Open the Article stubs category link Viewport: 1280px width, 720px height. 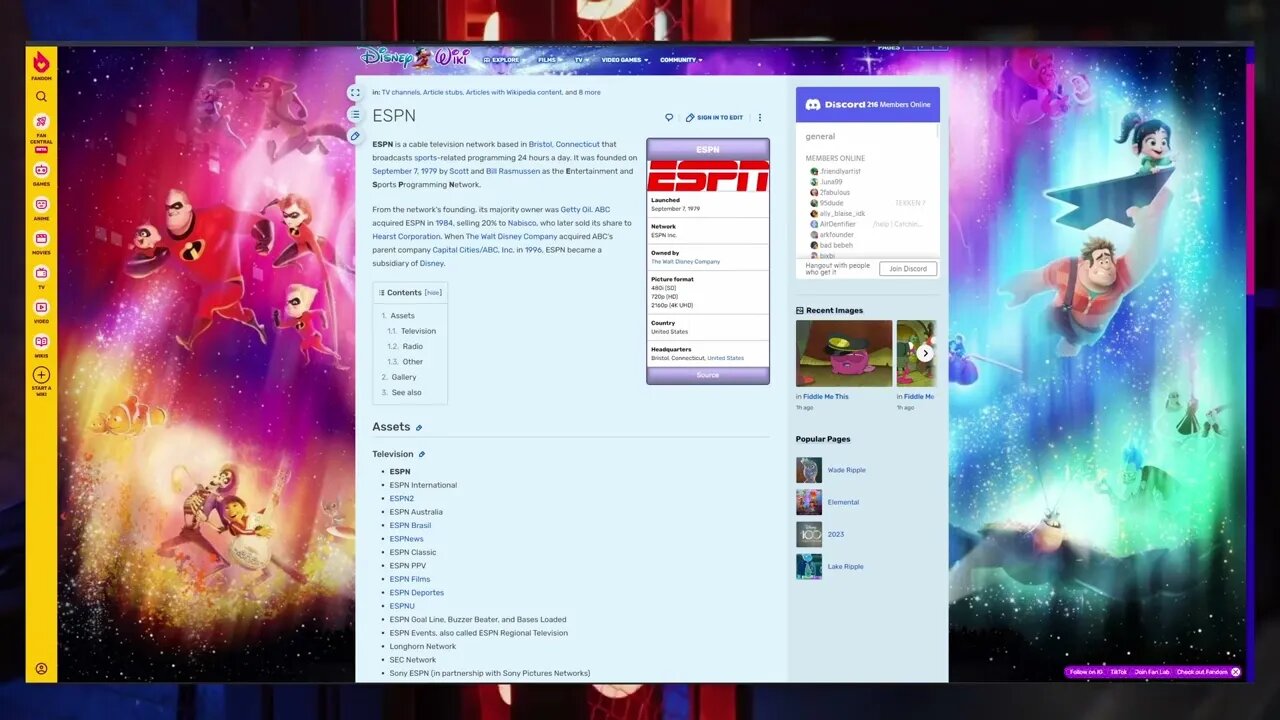pos(443,92)
